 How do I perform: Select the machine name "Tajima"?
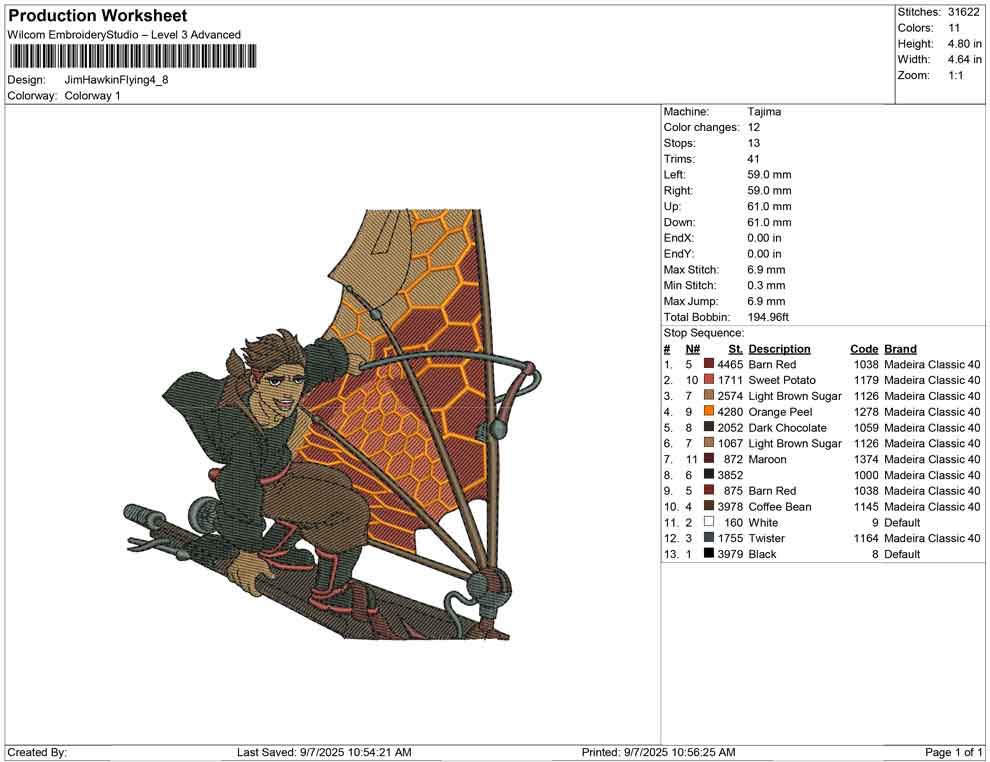tap(764, 112)
